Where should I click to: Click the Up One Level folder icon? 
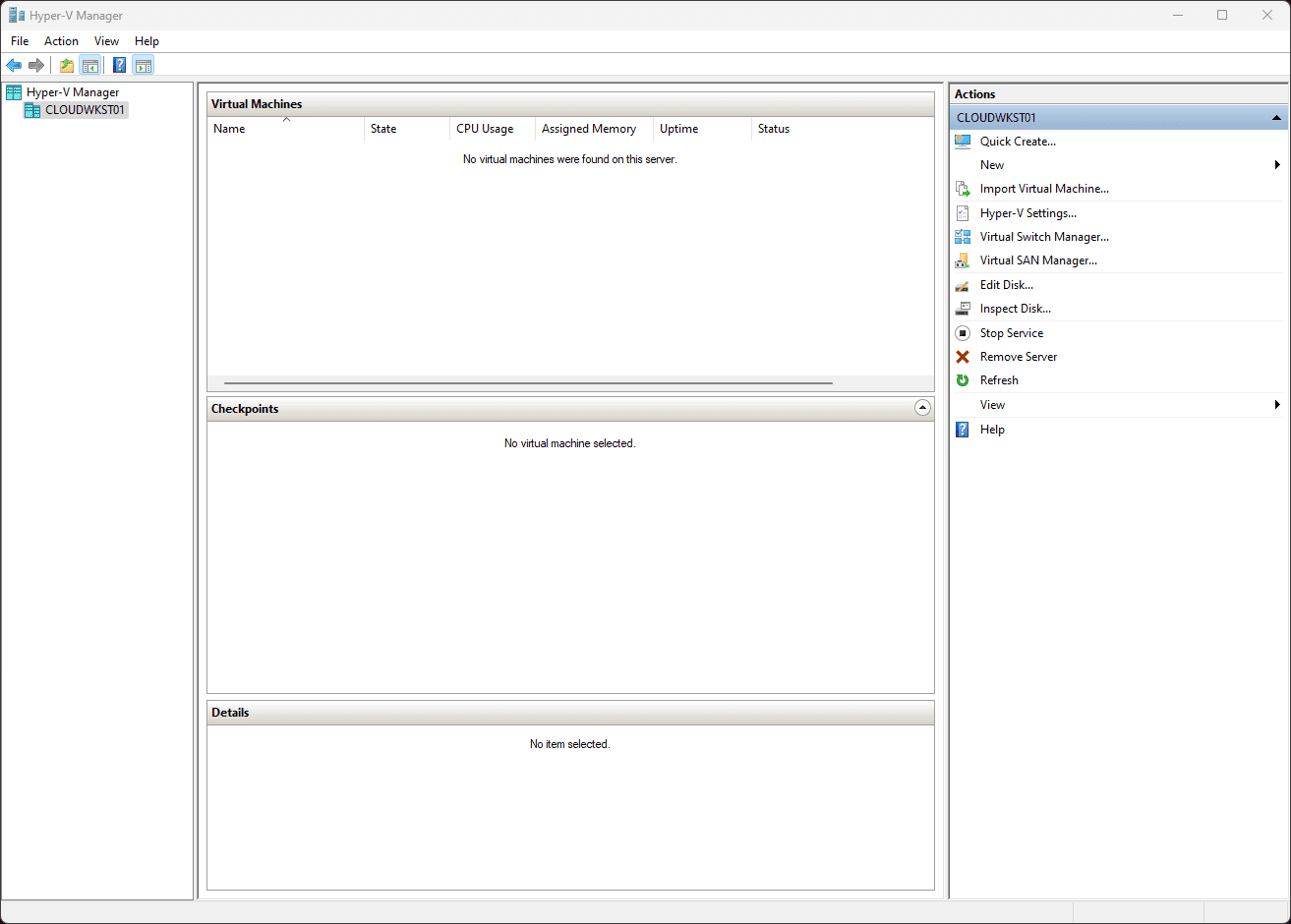click(67, 66)
